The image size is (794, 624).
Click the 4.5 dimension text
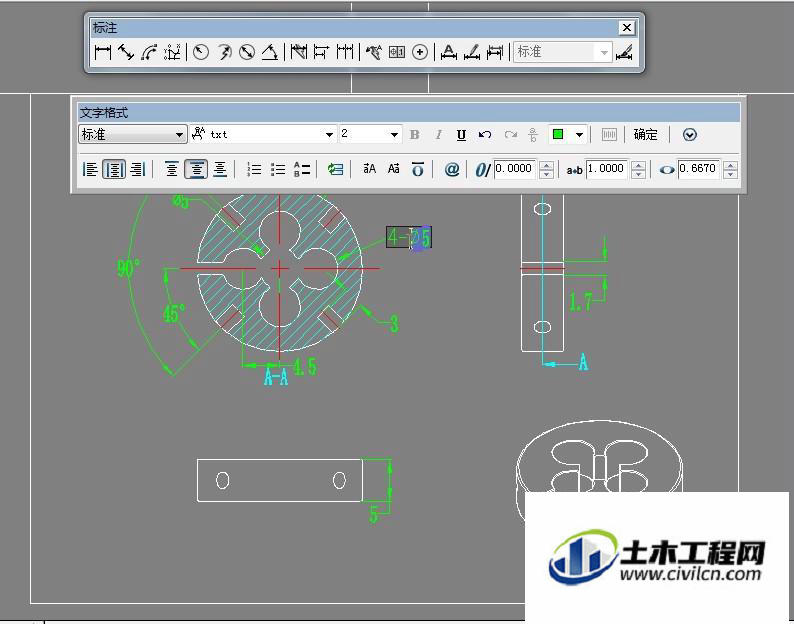(x=305, y=366)
